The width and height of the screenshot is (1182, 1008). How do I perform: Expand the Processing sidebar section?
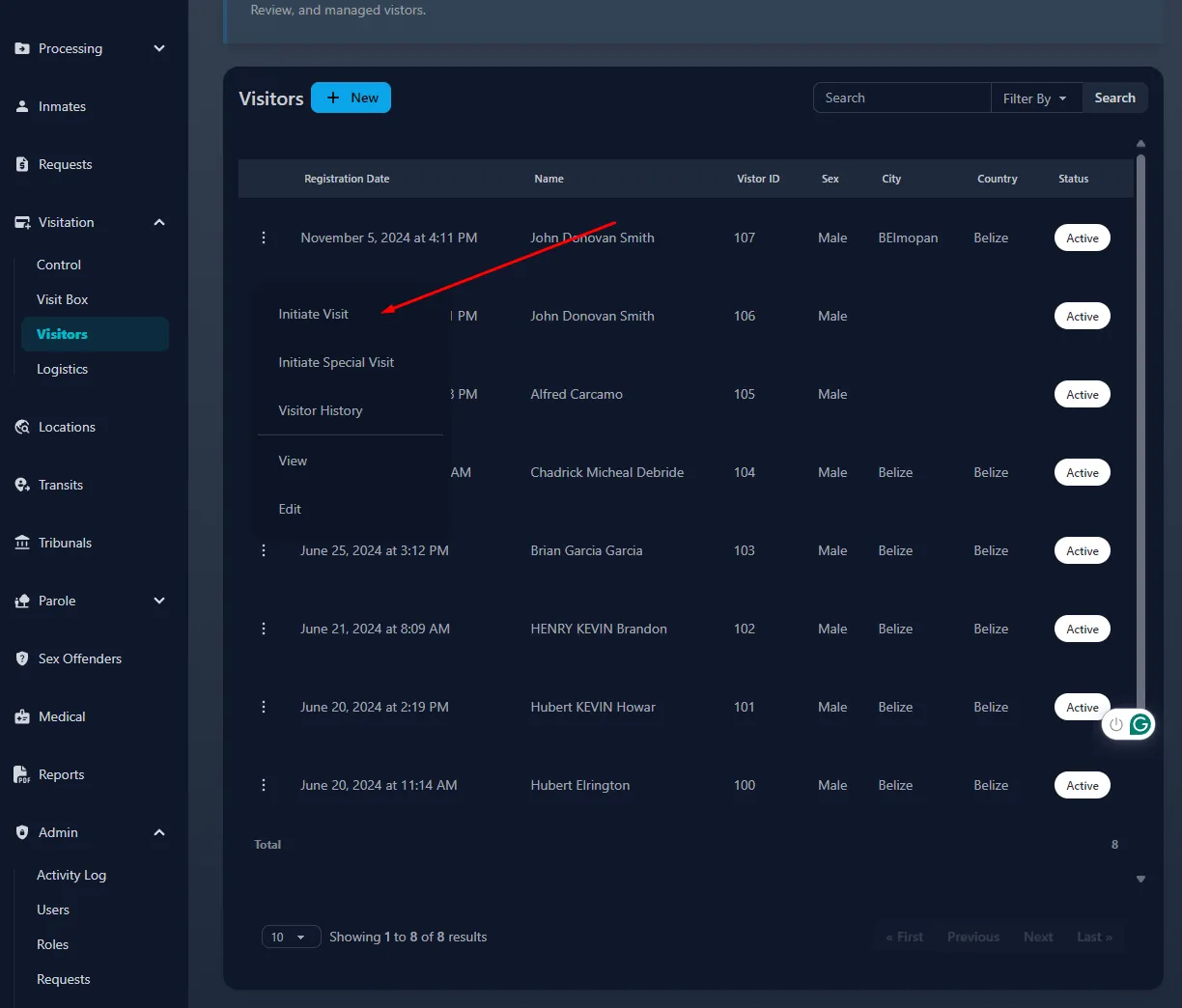coord(159,49)
